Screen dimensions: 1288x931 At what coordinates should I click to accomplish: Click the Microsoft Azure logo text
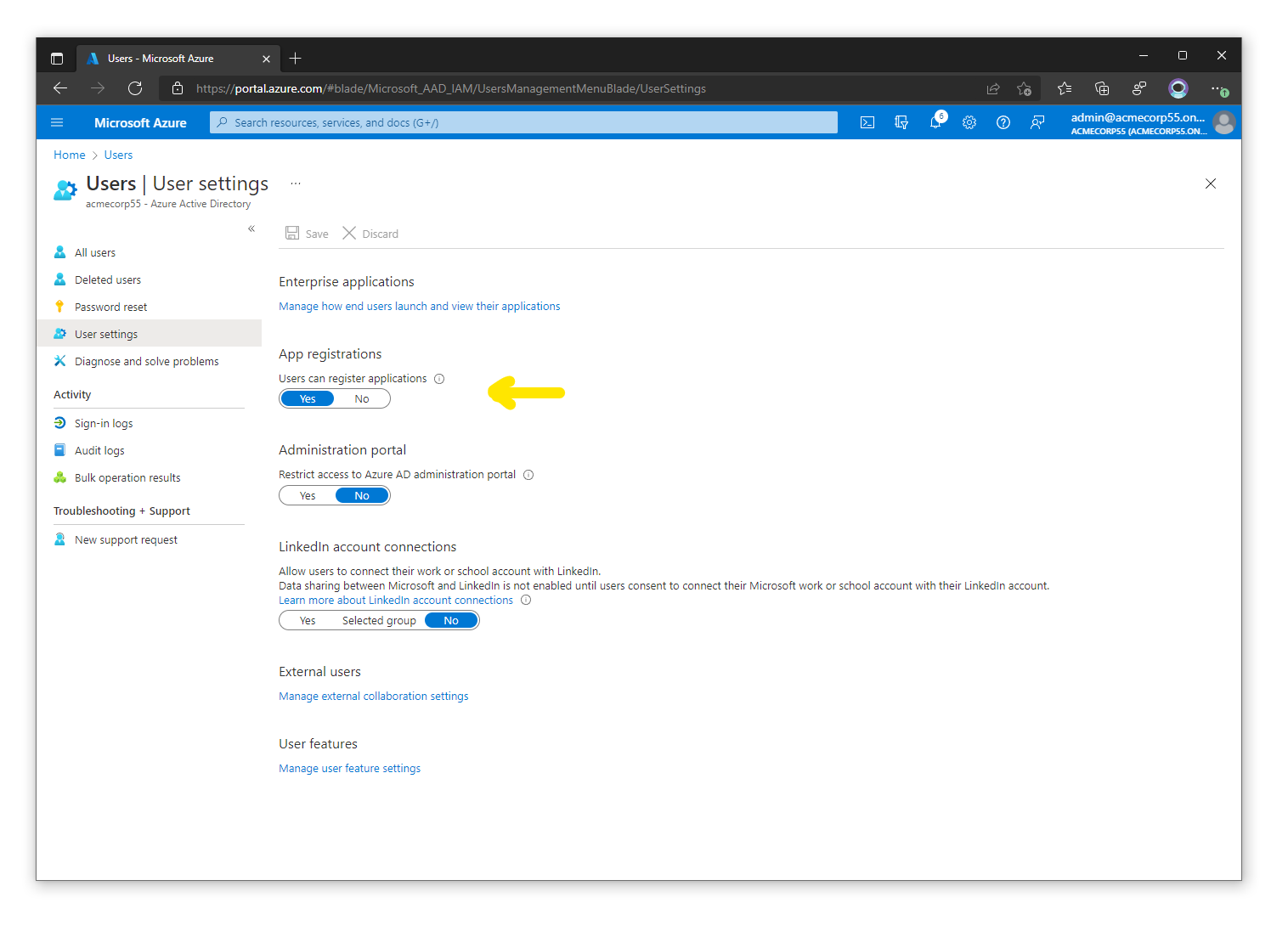[x=140, y=122]
